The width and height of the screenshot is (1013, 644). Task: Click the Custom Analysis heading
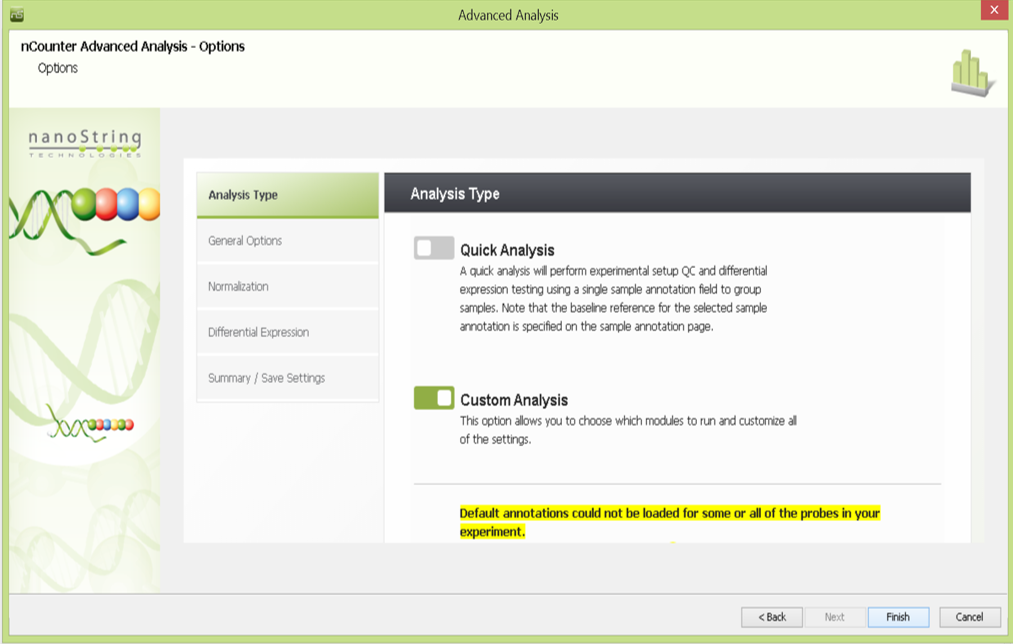[x=514, y=400]
